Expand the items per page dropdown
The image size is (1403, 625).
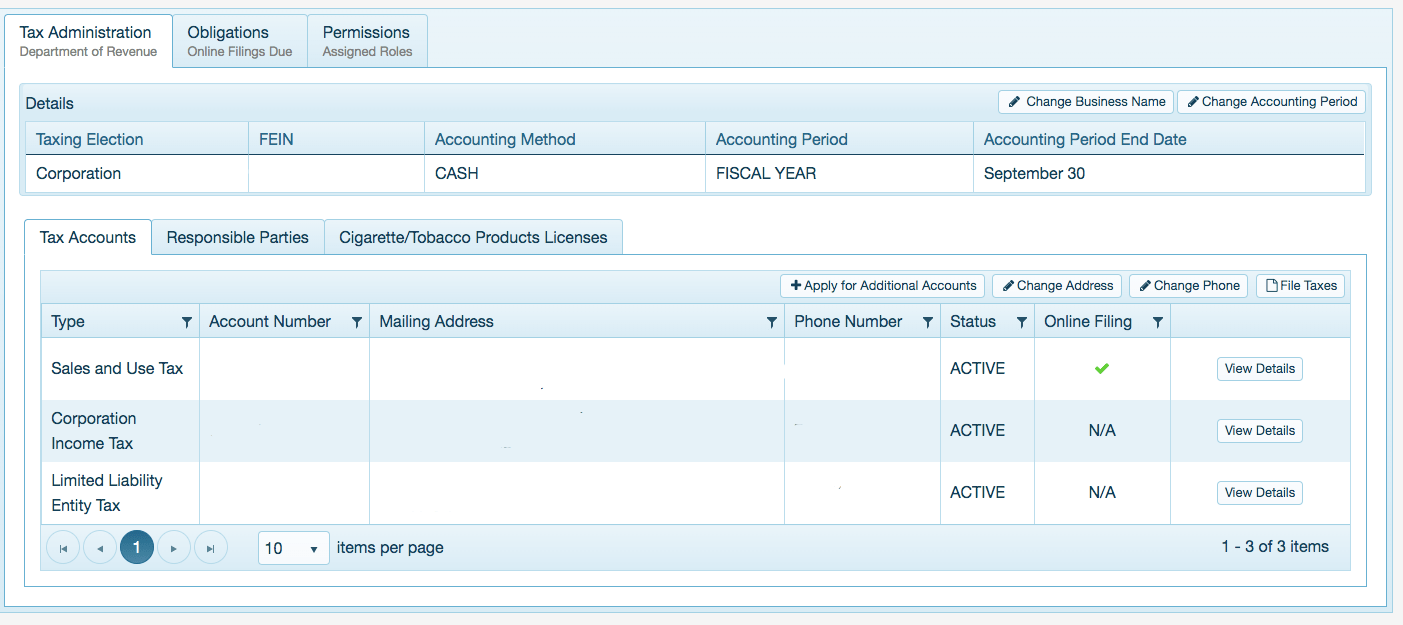[x=293, y=548]
